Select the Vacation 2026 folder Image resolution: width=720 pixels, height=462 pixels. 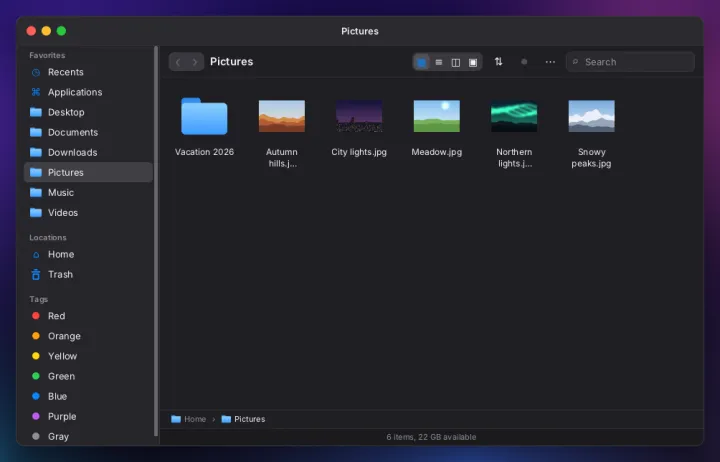[x=204, y=116]
